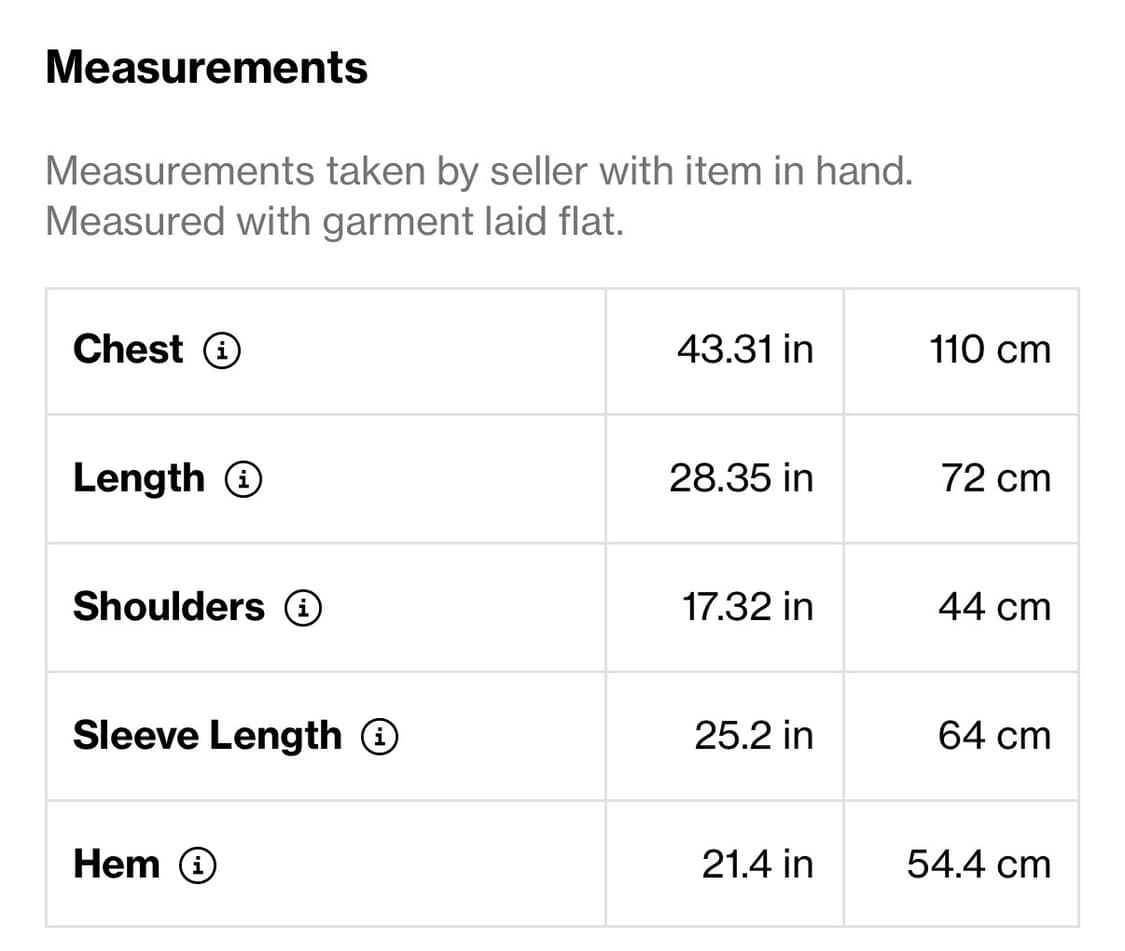
Task: Click the 28.35 in length value
Action: (741, 479)
